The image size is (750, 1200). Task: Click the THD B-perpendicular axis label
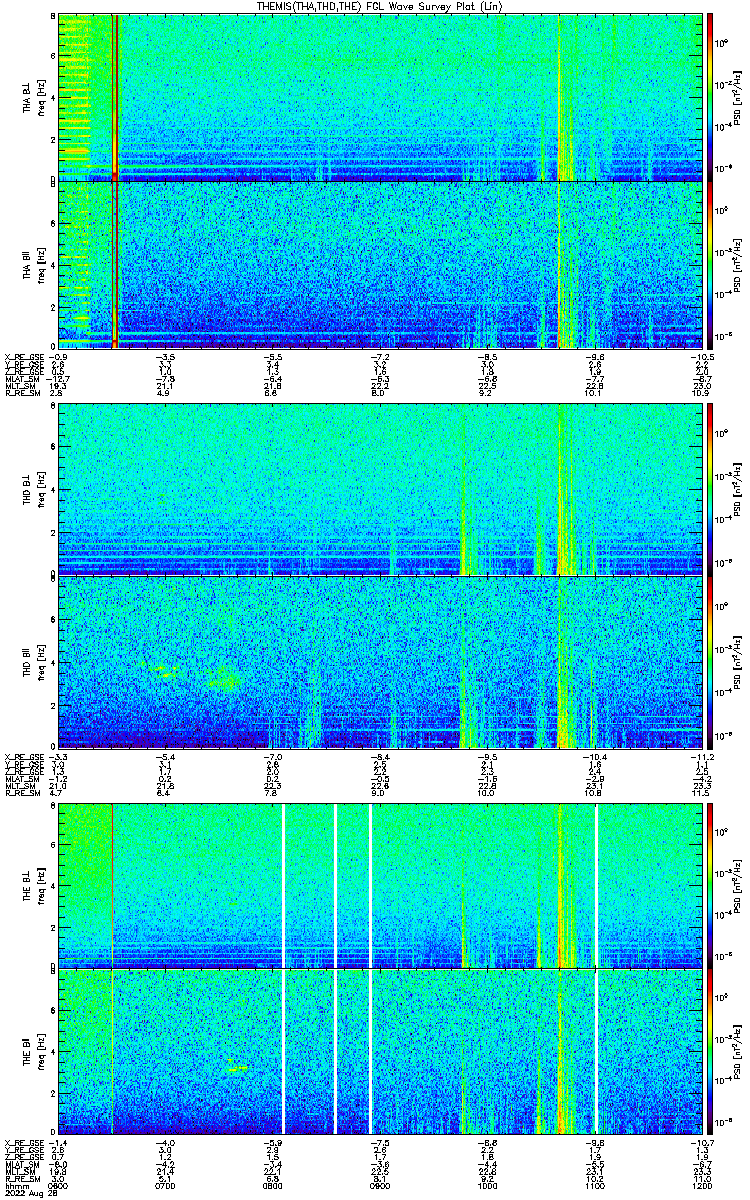pos(28,492)
